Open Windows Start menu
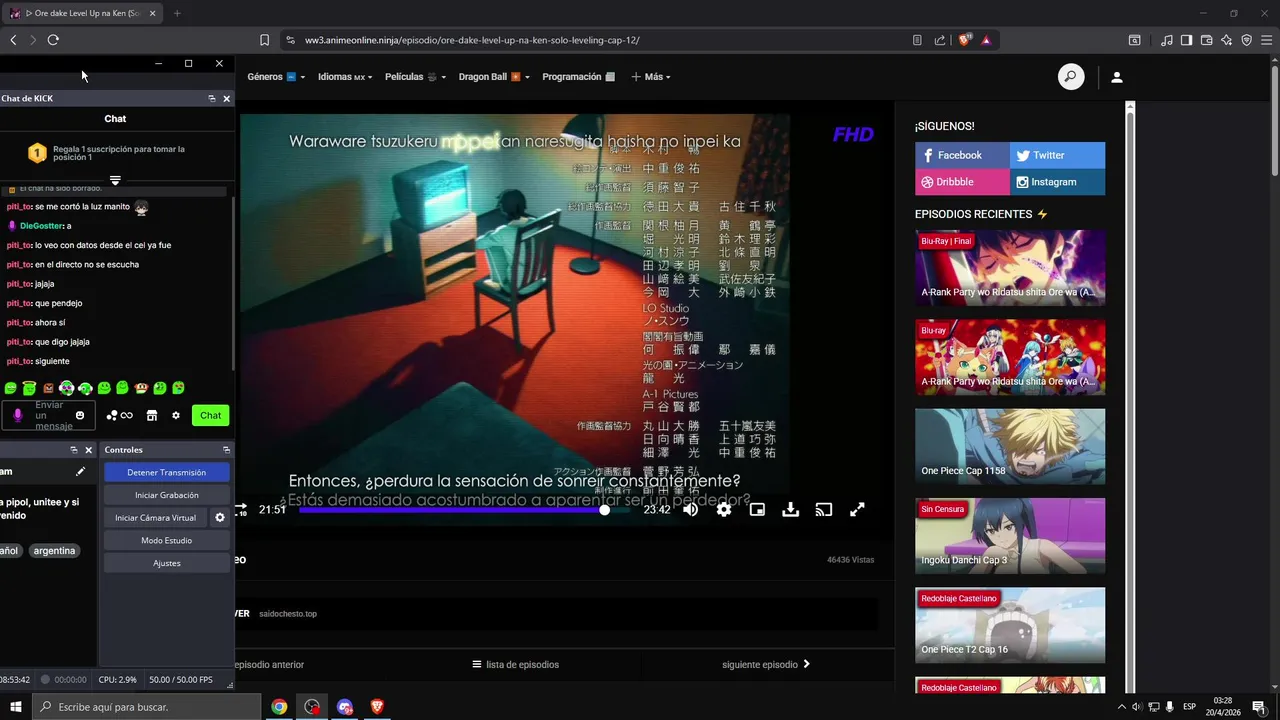Viewport: 1280px width, 720px height. tap(15, 707)
